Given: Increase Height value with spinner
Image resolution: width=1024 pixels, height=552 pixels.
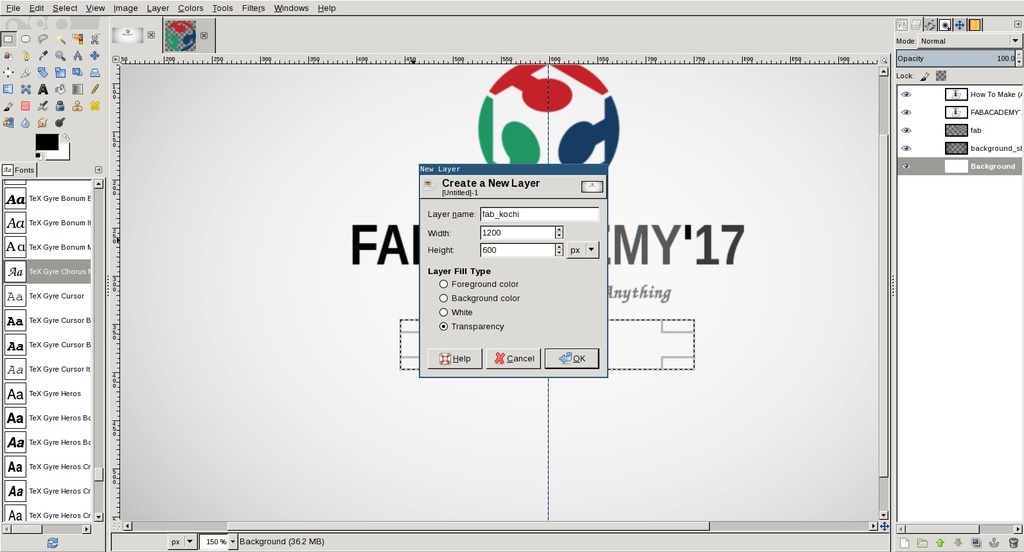Looking at the screenshot, I should point(559,246).
